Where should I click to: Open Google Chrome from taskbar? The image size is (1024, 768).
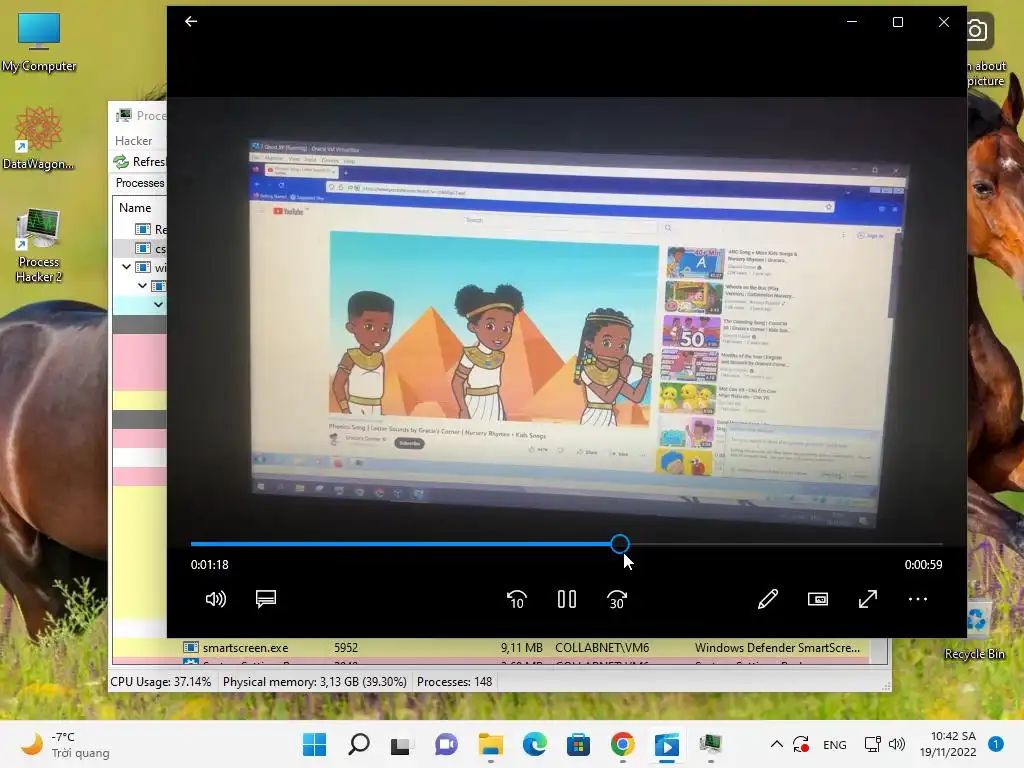[x=622, y=744]
